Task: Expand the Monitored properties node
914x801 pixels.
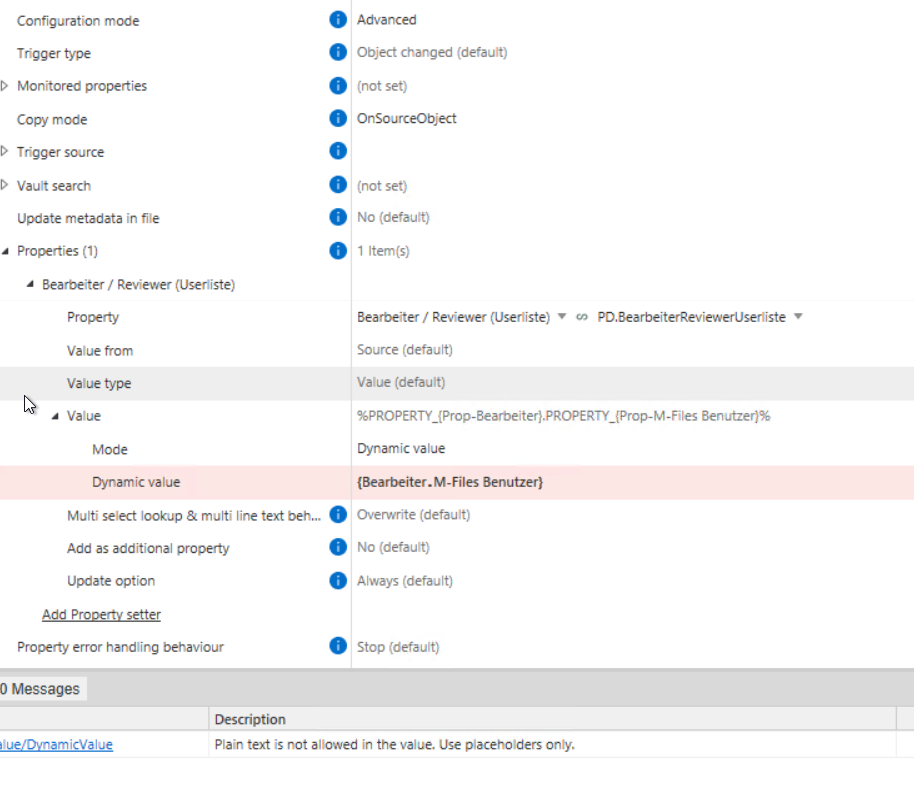Action: (x=5, y=86)
